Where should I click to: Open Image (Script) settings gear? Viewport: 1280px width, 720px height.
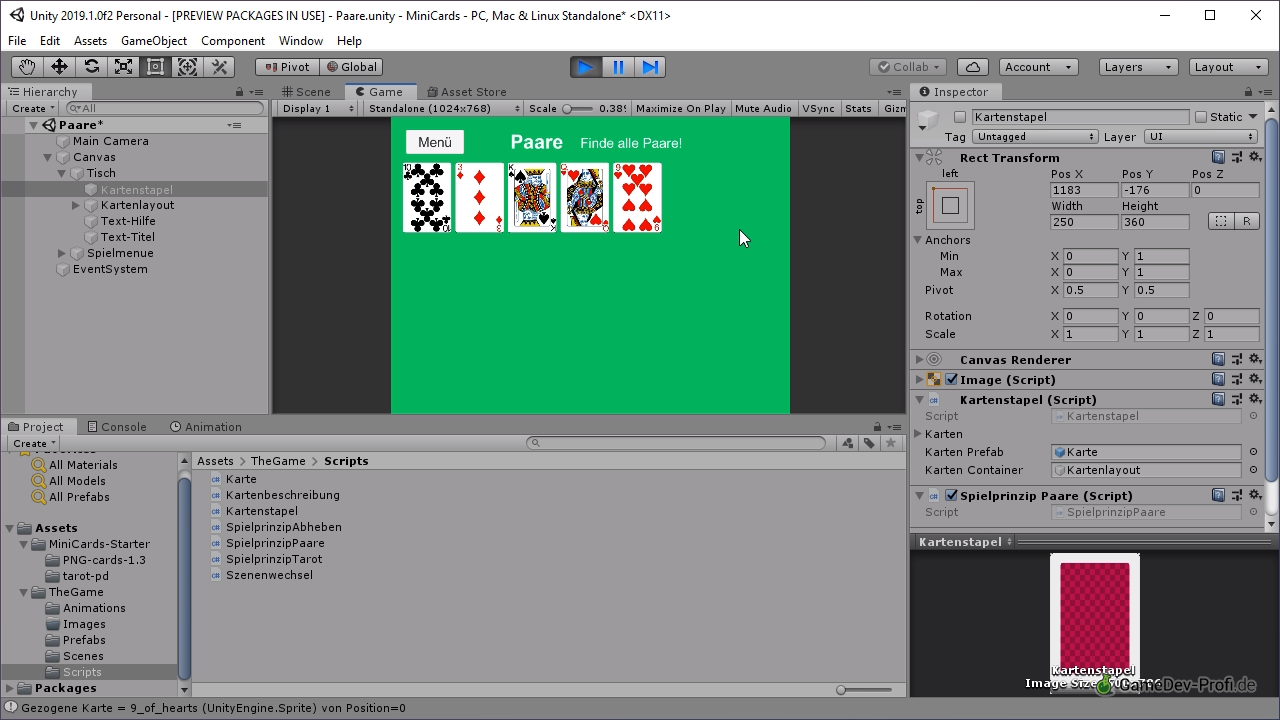[x=1255, y=380]
